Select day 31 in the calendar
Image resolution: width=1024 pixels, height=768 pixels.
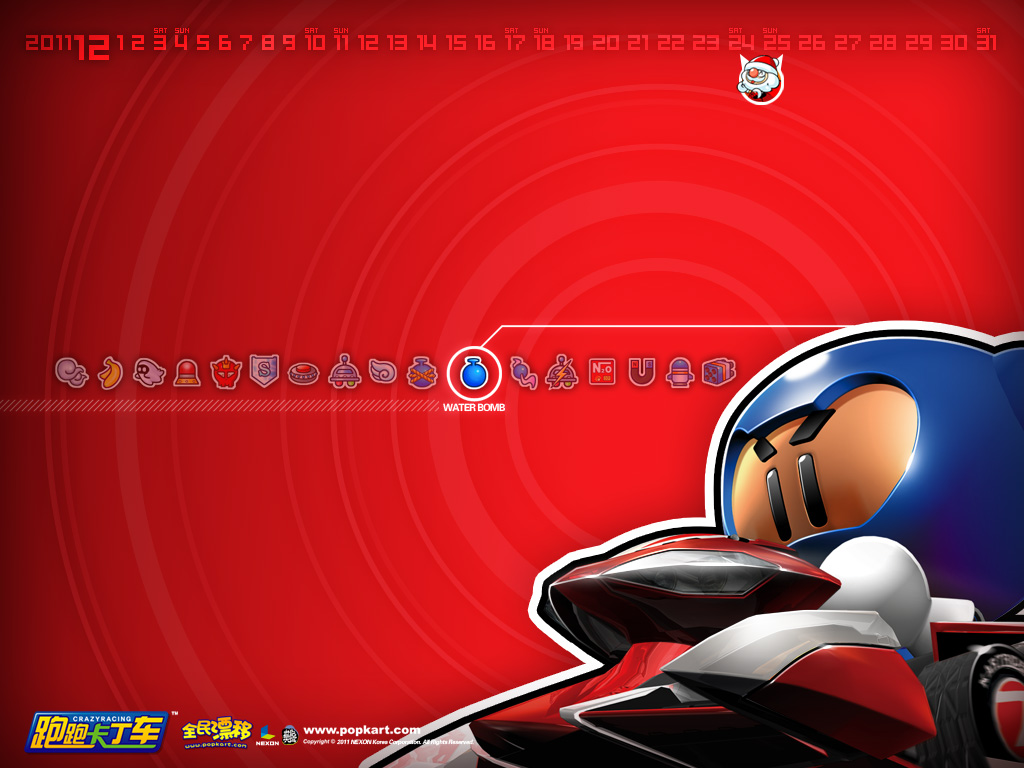coord(986,43)
